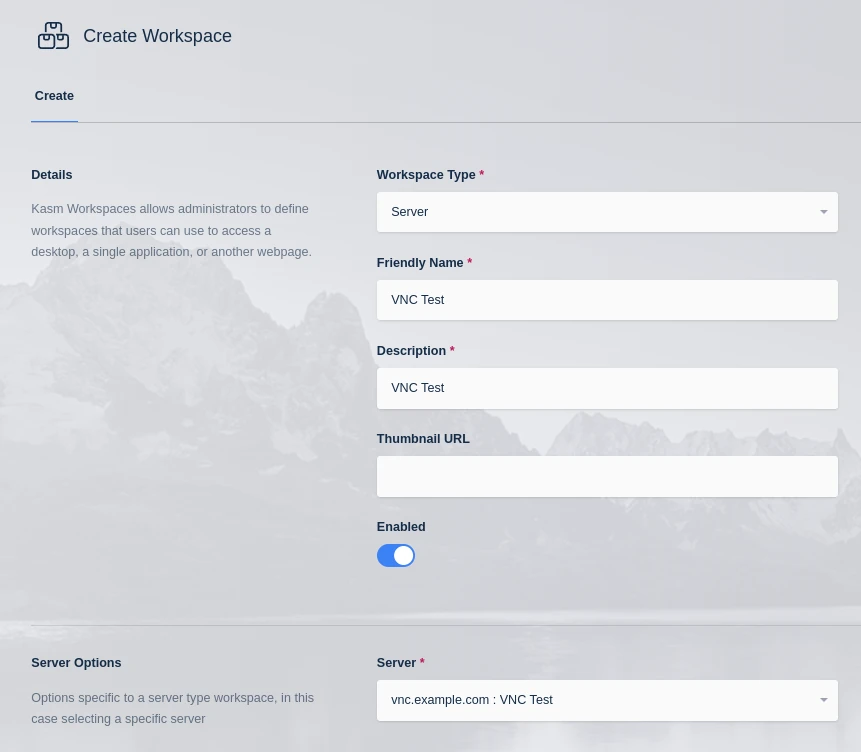The width and height of the screenshot is (861, 752).
Task: Click the Server dropdown chevron icon
Action: [x=823, y=700]
